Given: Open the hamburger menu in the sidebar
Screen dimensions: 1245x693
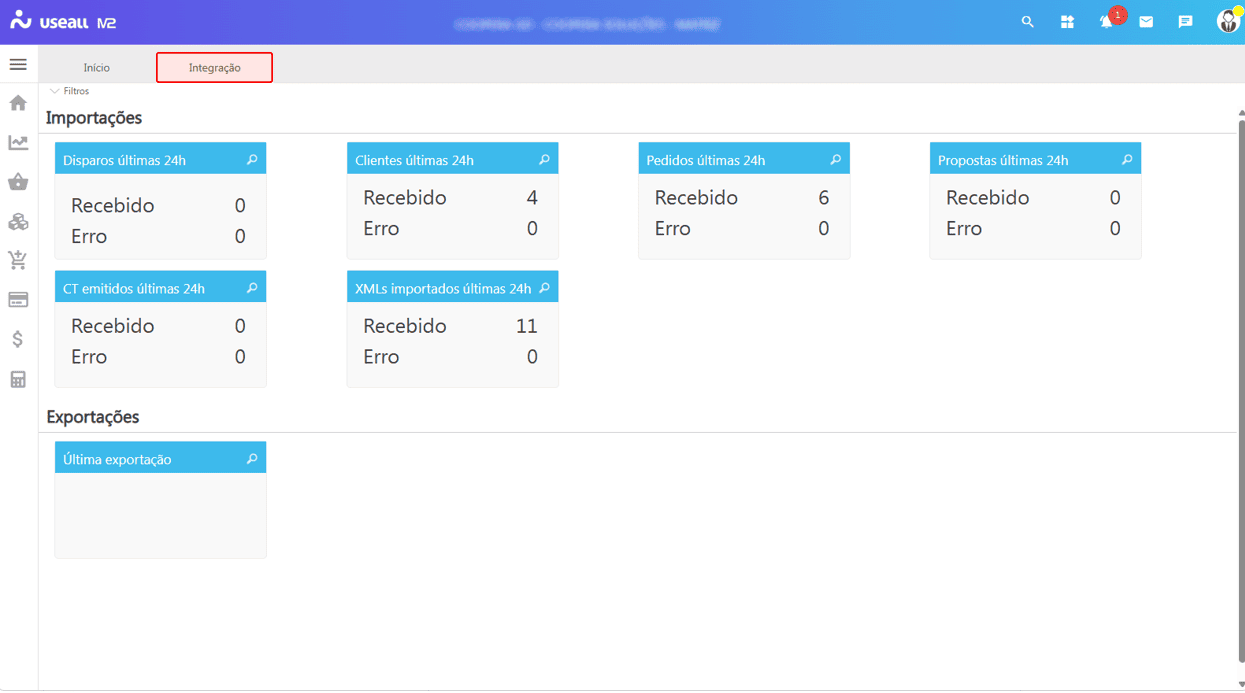Looking at the screenshot, I should 18,65.
